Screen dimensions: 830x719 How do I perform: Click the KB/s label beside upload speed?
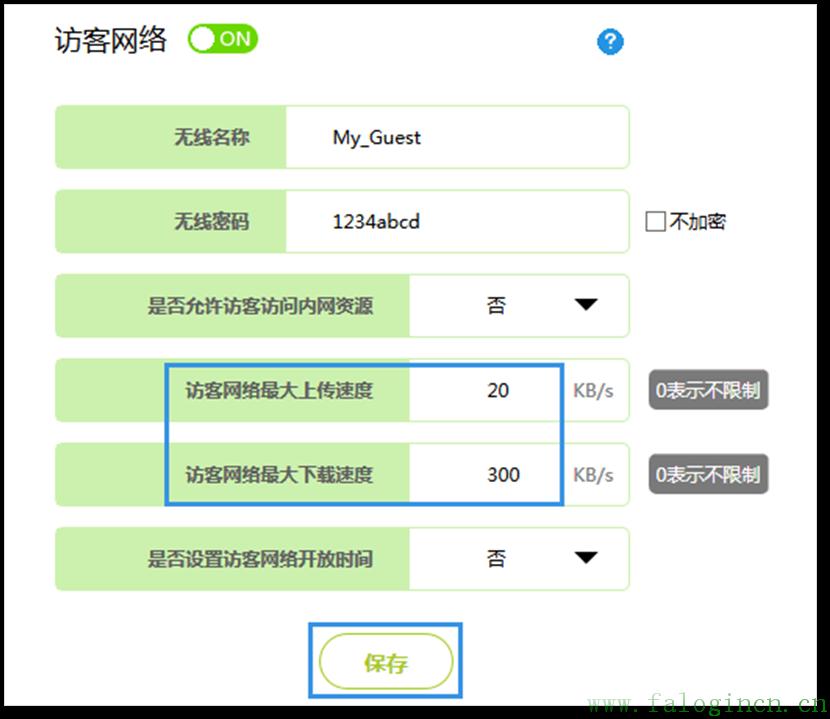pos(594,391)
